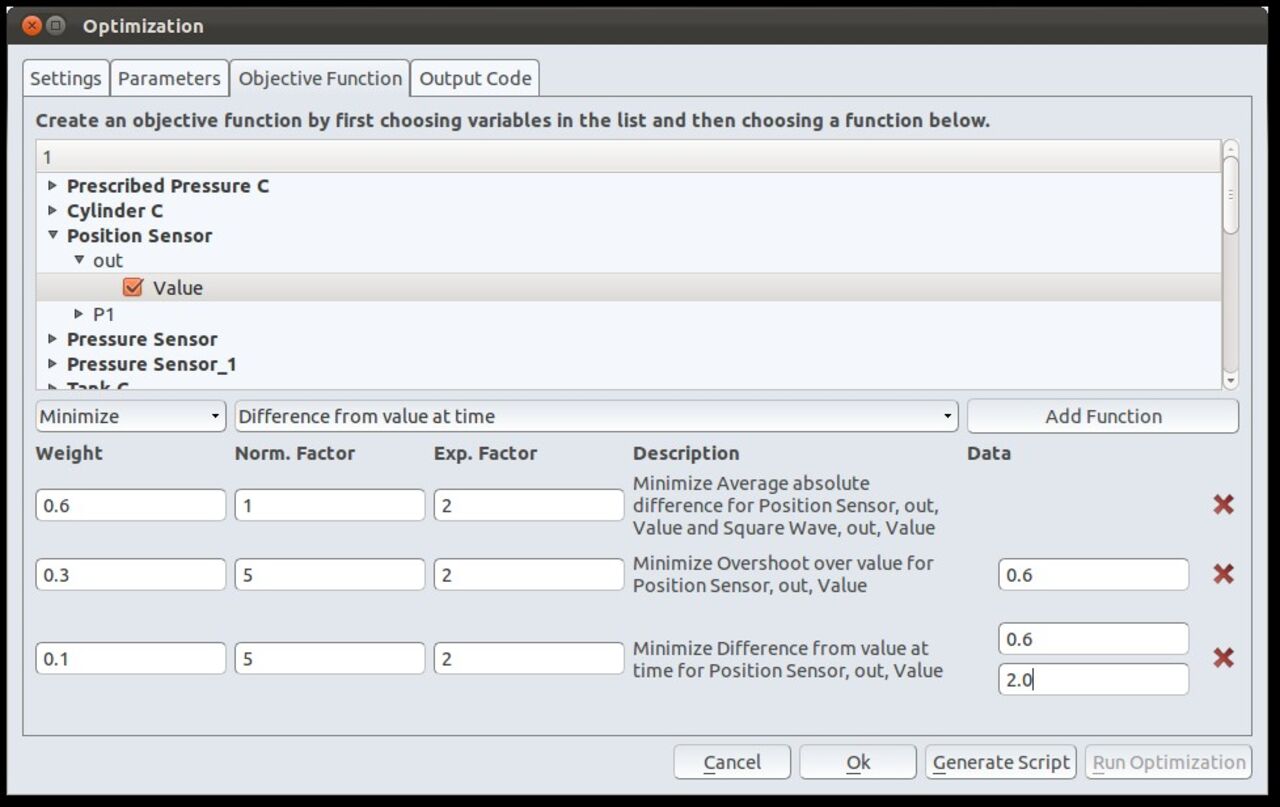The image size is (1280, 807).
Task: Expand the Pressure Sensor_1 node
Action: [x=52, y=364]
